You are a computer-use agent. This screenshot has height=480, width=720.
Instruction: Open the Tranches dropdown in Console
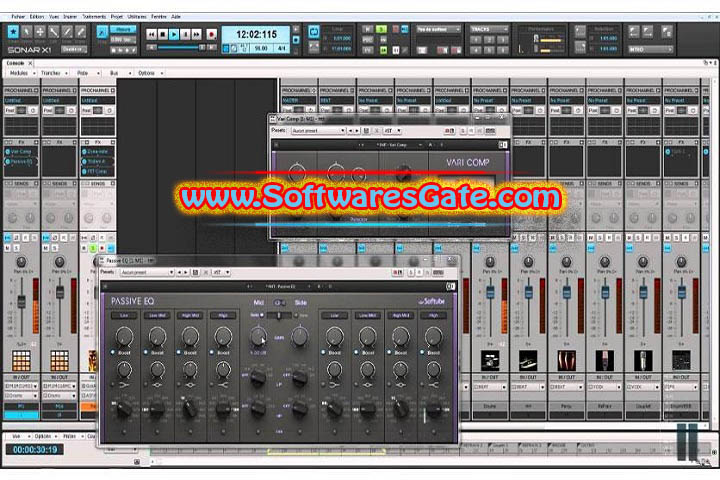(x=54, y=73)
